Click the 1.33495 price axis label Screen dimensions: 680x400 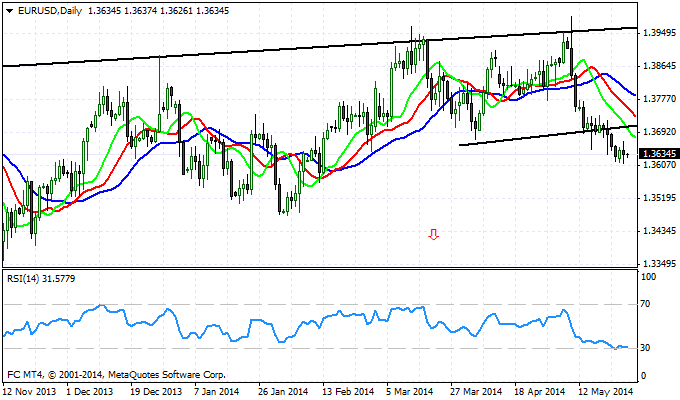(660, 264)
